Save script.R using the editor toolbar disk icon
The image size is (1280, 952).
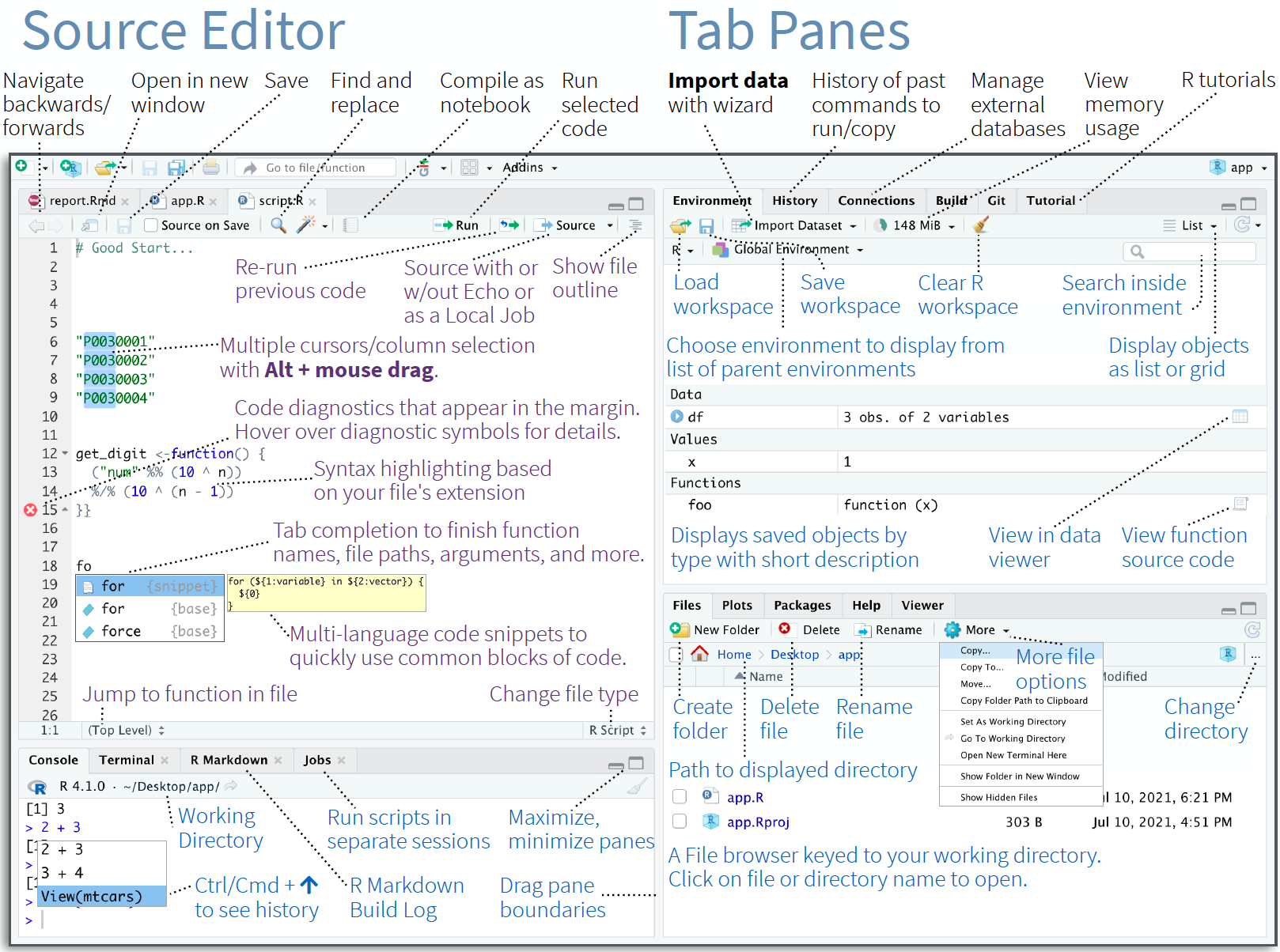coord(124,225)
